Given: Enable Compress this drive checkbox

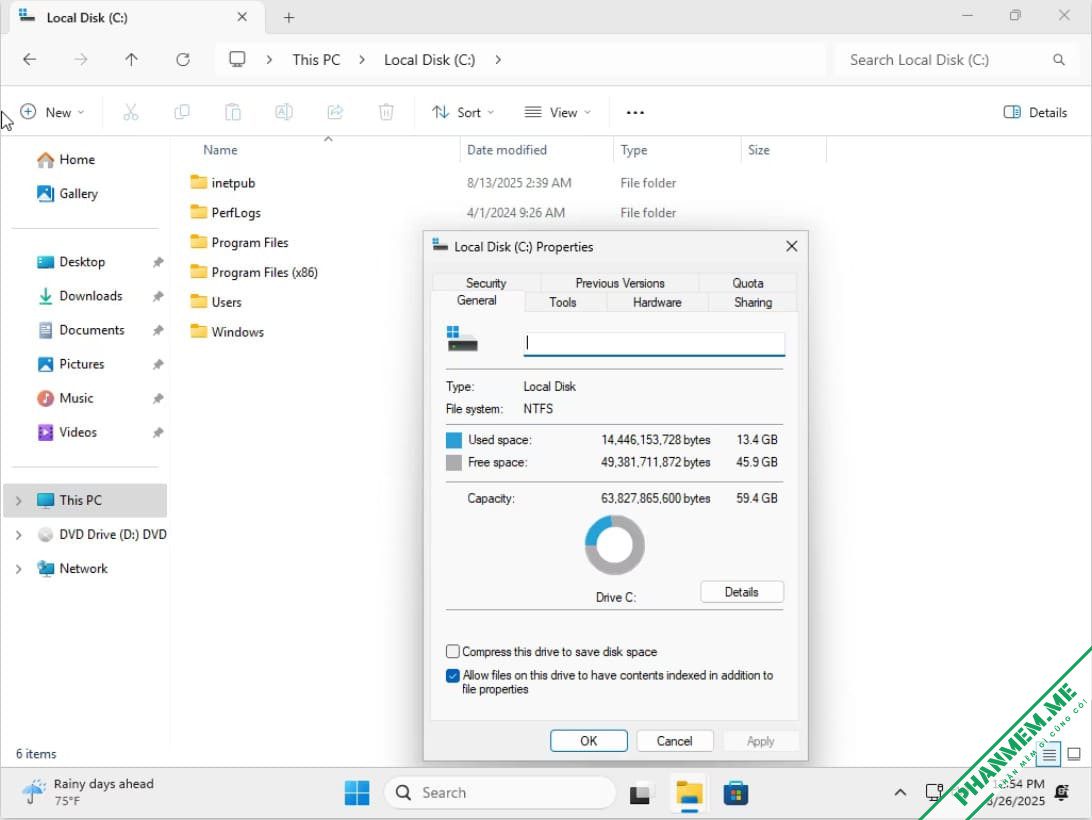Looking at the screenshot, I should coord(453,651).
